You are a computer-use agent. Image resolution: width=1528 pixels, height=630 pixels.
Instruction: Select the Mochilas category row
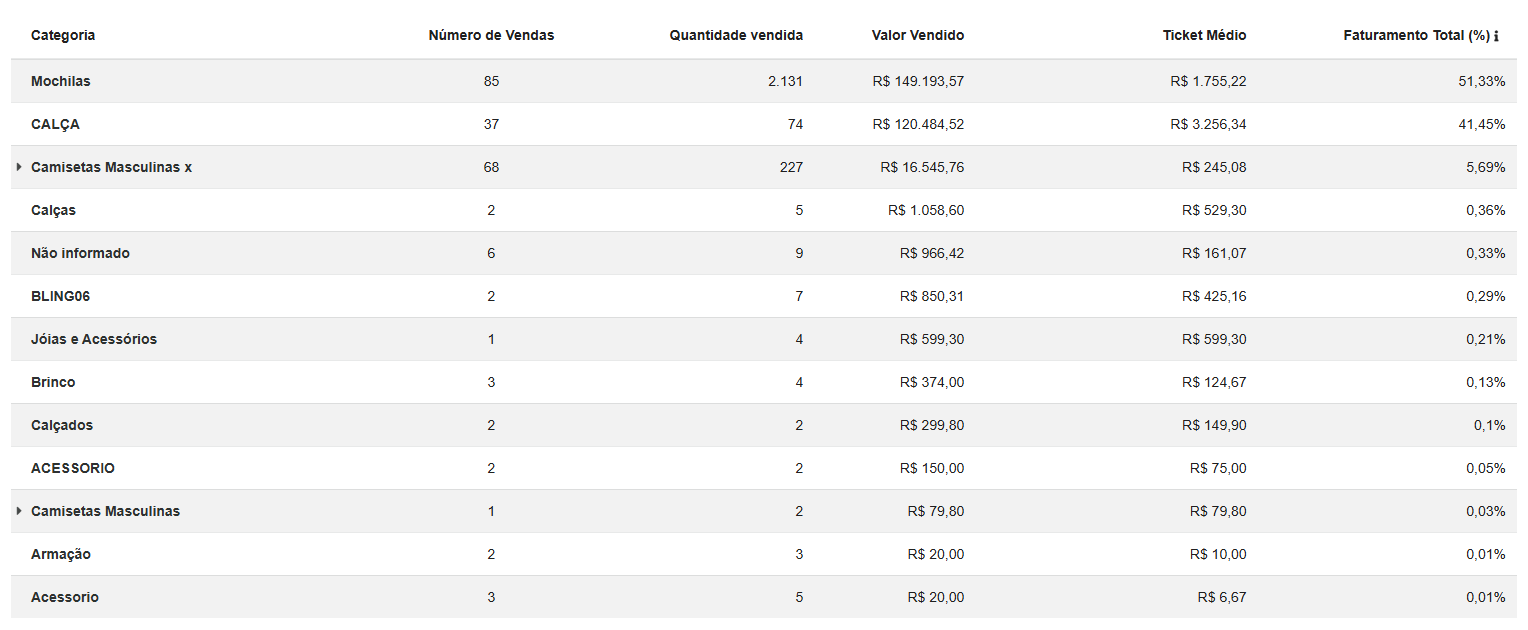(x=61, y=81)
